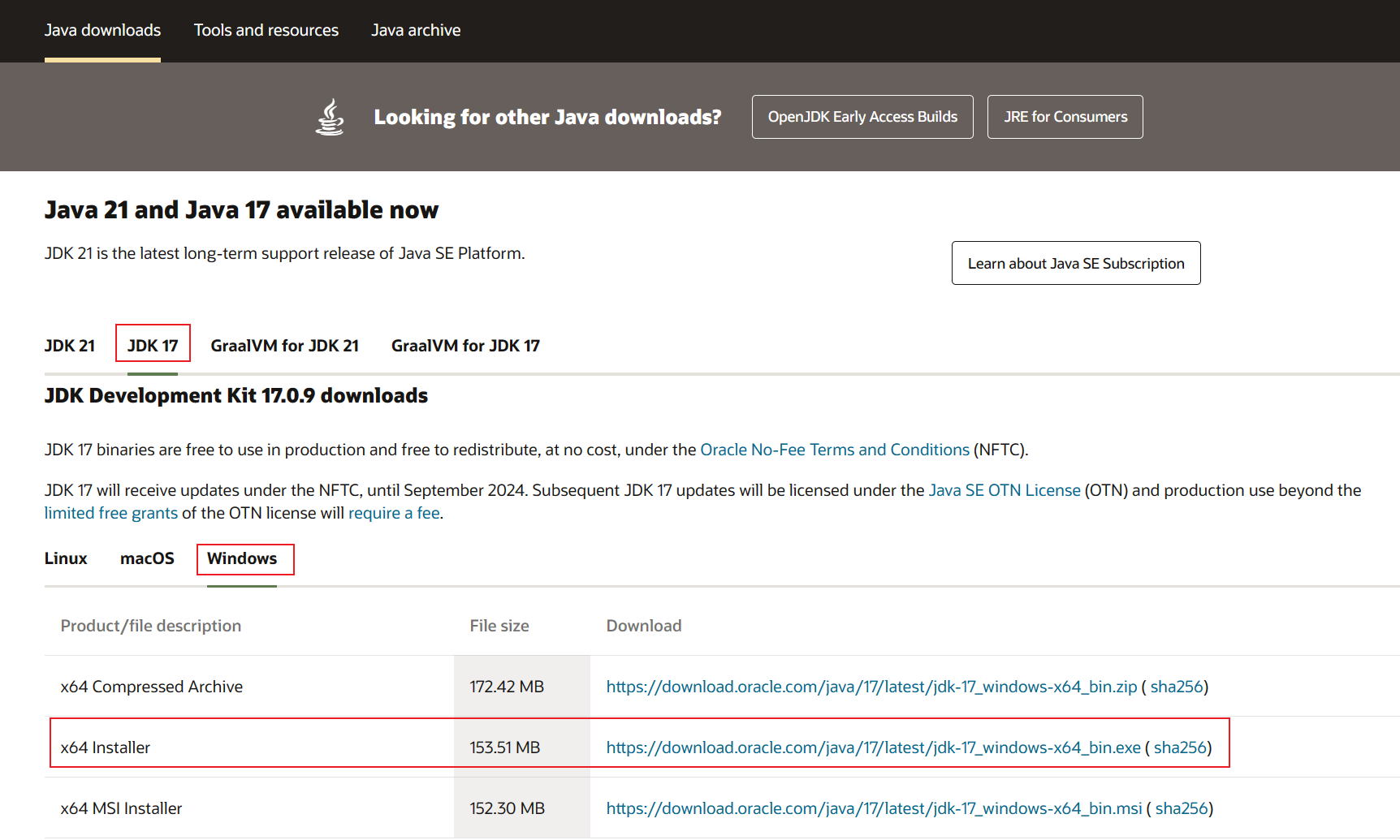1400x840 pixels.
Task: Click the Java 21 and Java 17 available now heading
Action: tap(241, 210)
